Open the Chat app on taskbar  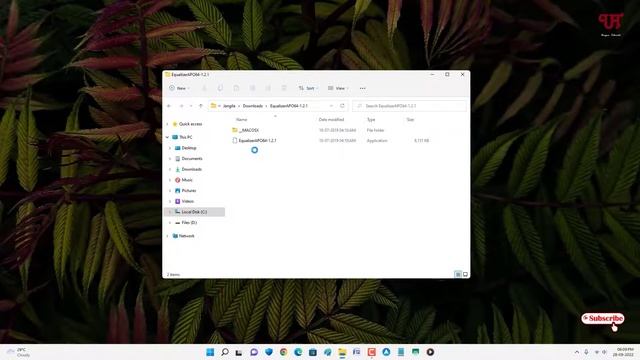[x=254, y=352]
